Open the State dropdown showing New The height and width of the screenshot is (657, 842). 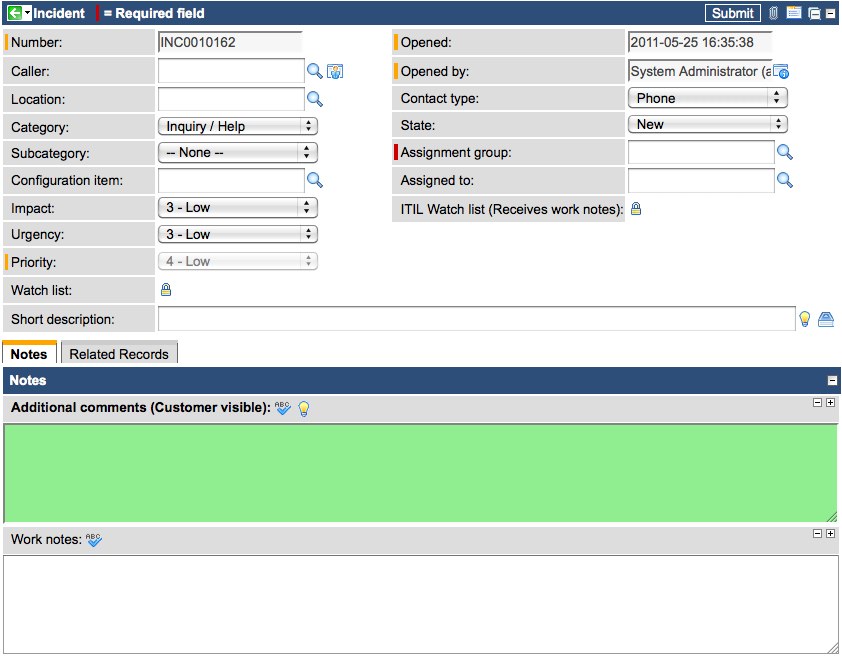click(x=707, y=124)
